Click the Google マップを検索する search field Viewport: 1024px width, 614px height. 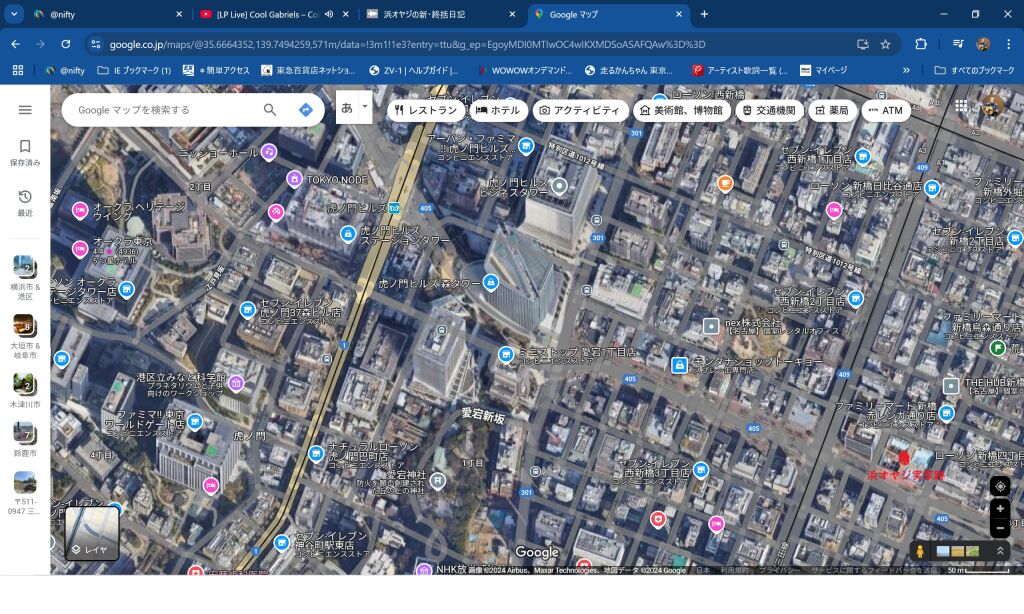click(x=165, y=110)
